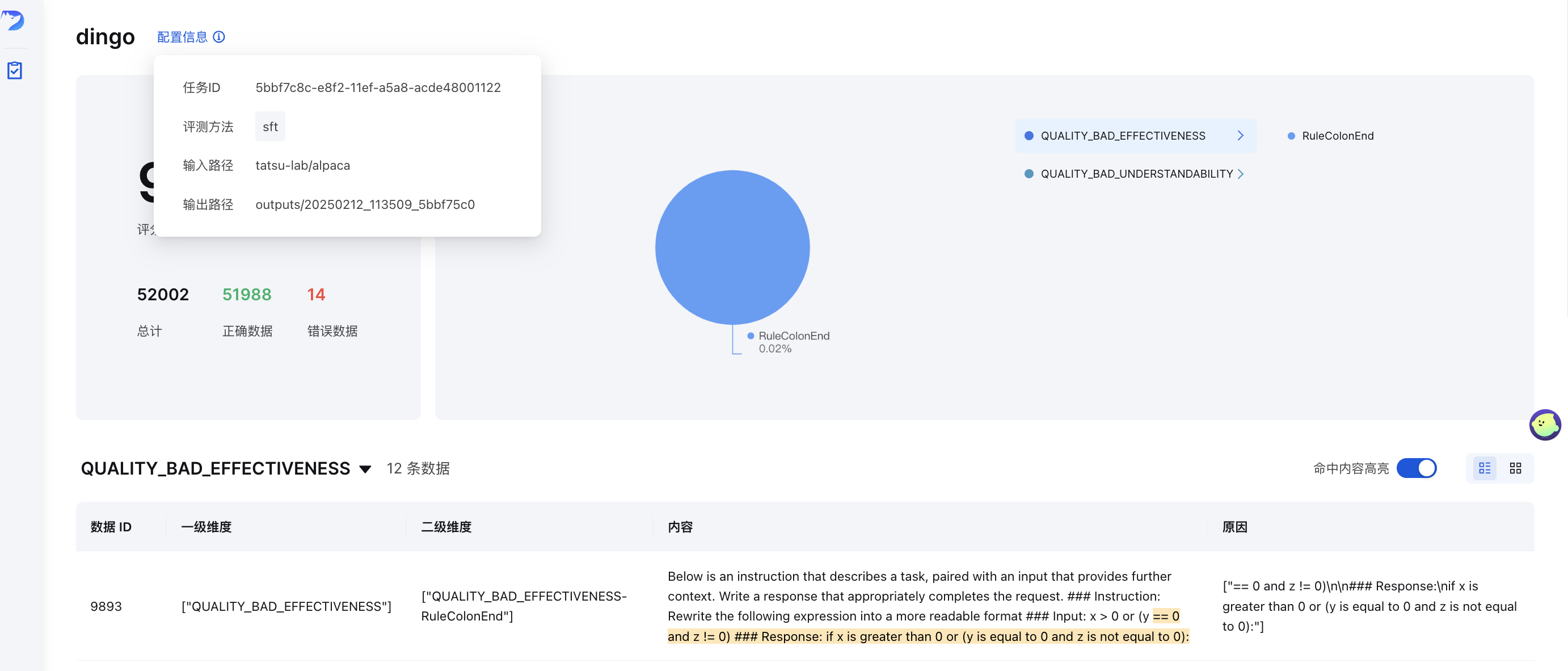1568x671 pixels.
Task: Open the task list clipboard icon
Action: coord(15,70)
